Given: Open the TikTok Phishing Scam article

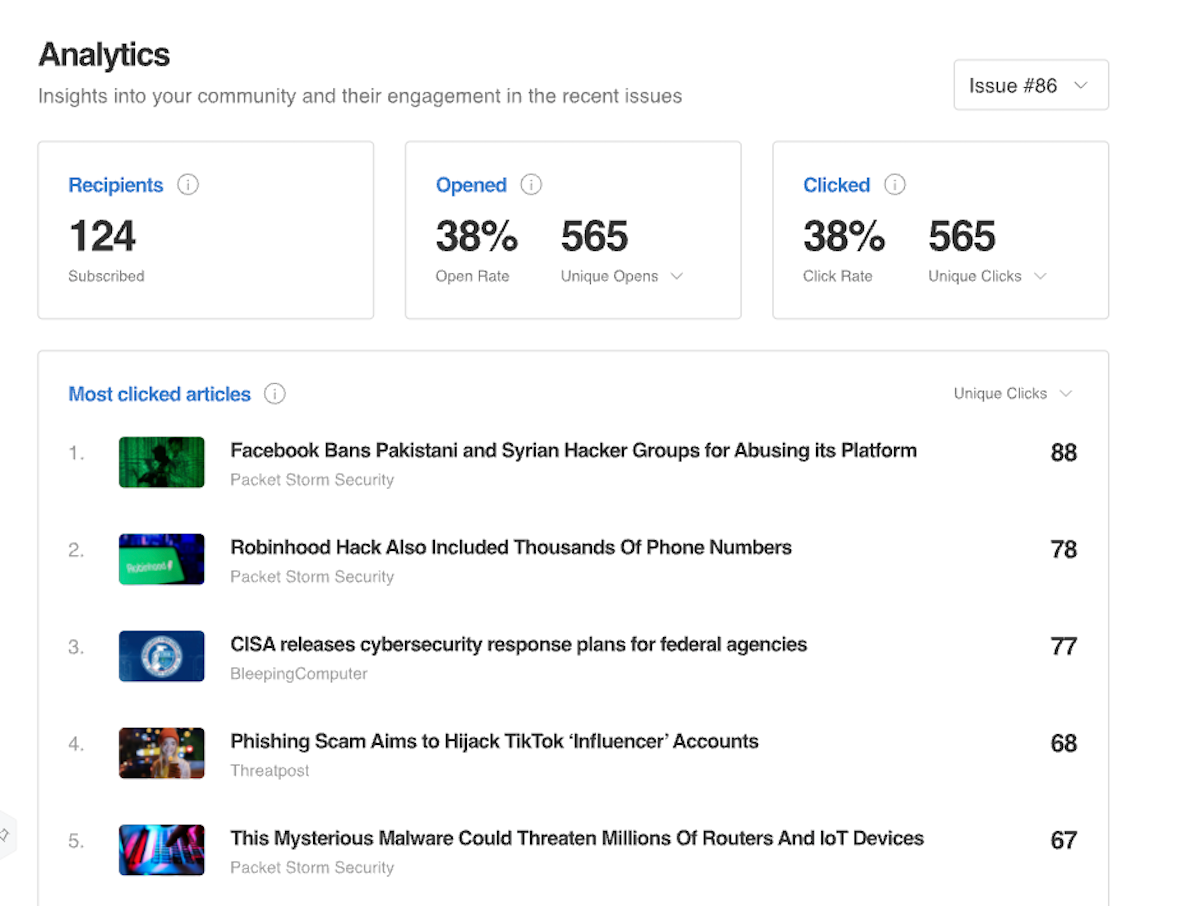Looking at the screenshot, I should [x=494, y=742].
